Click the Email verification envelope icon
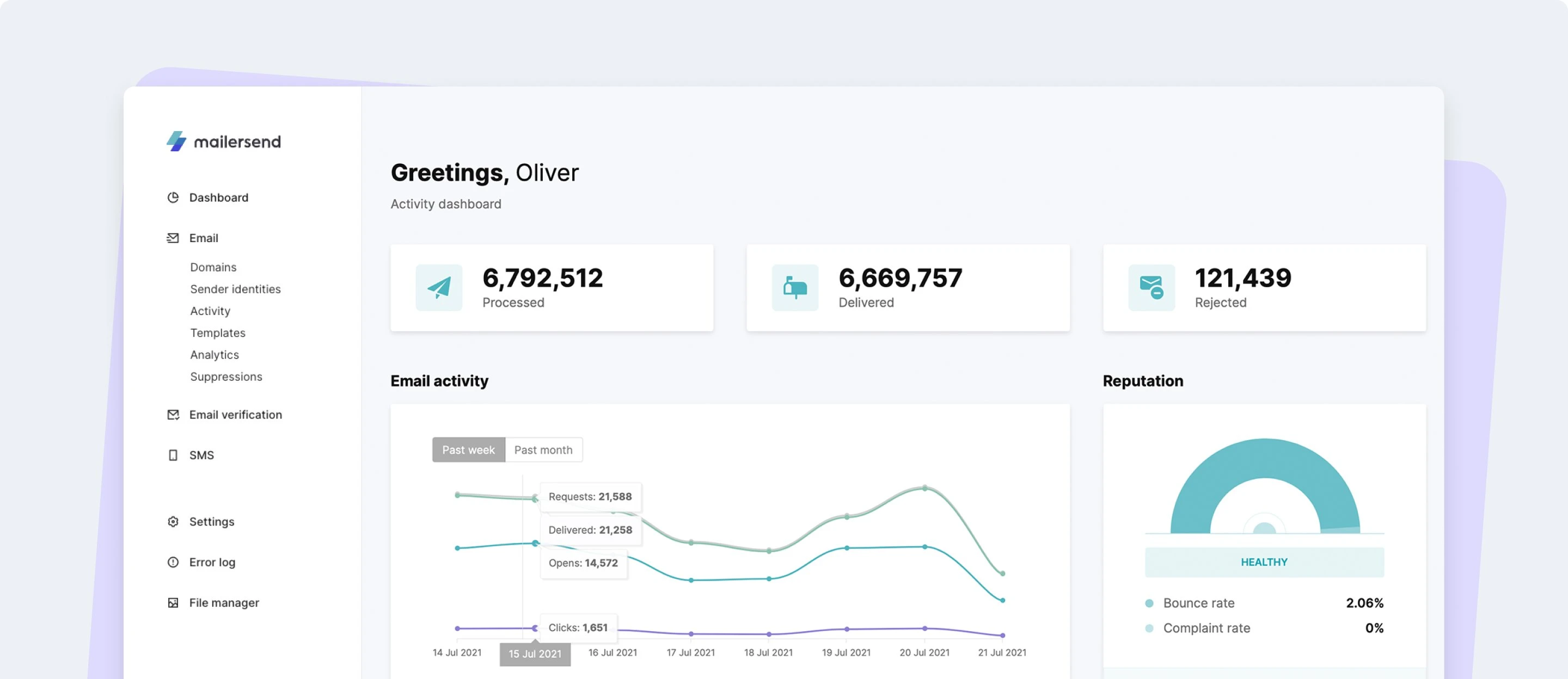The height and width of the screenshot is (679, 1568). point(173,415)
